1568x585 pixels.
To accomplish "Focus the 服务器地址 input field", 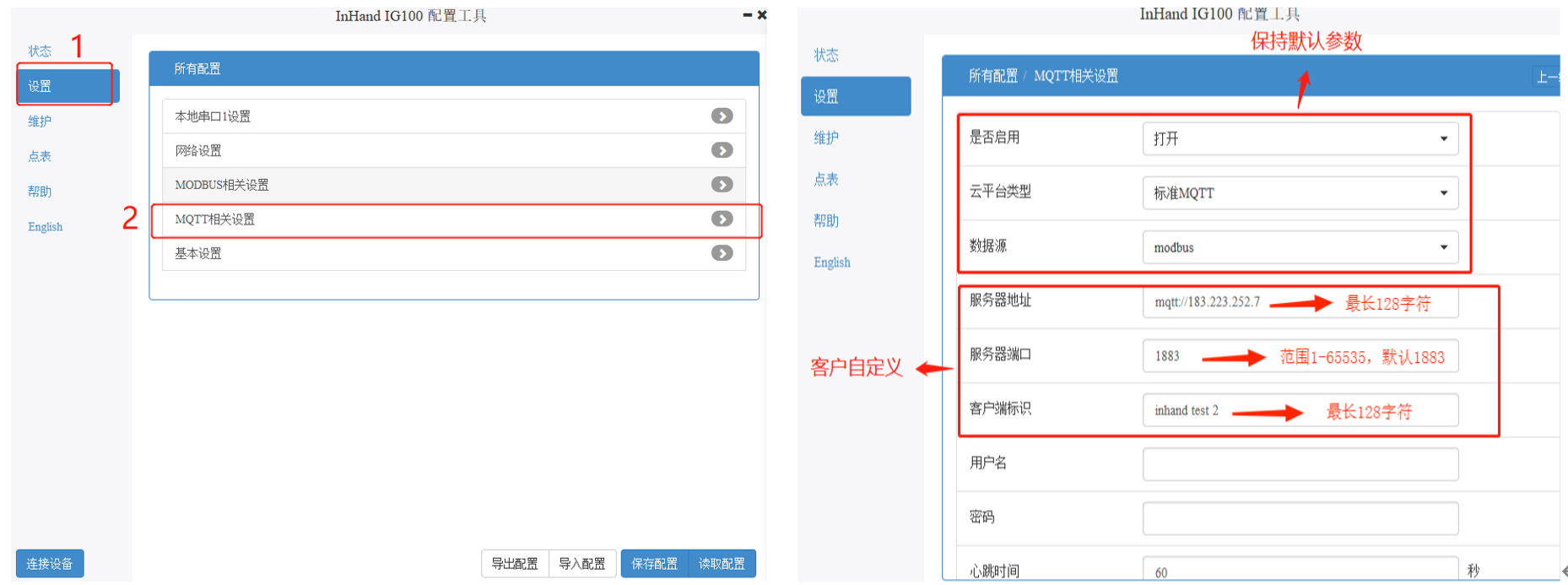I will pos(1300,301).
